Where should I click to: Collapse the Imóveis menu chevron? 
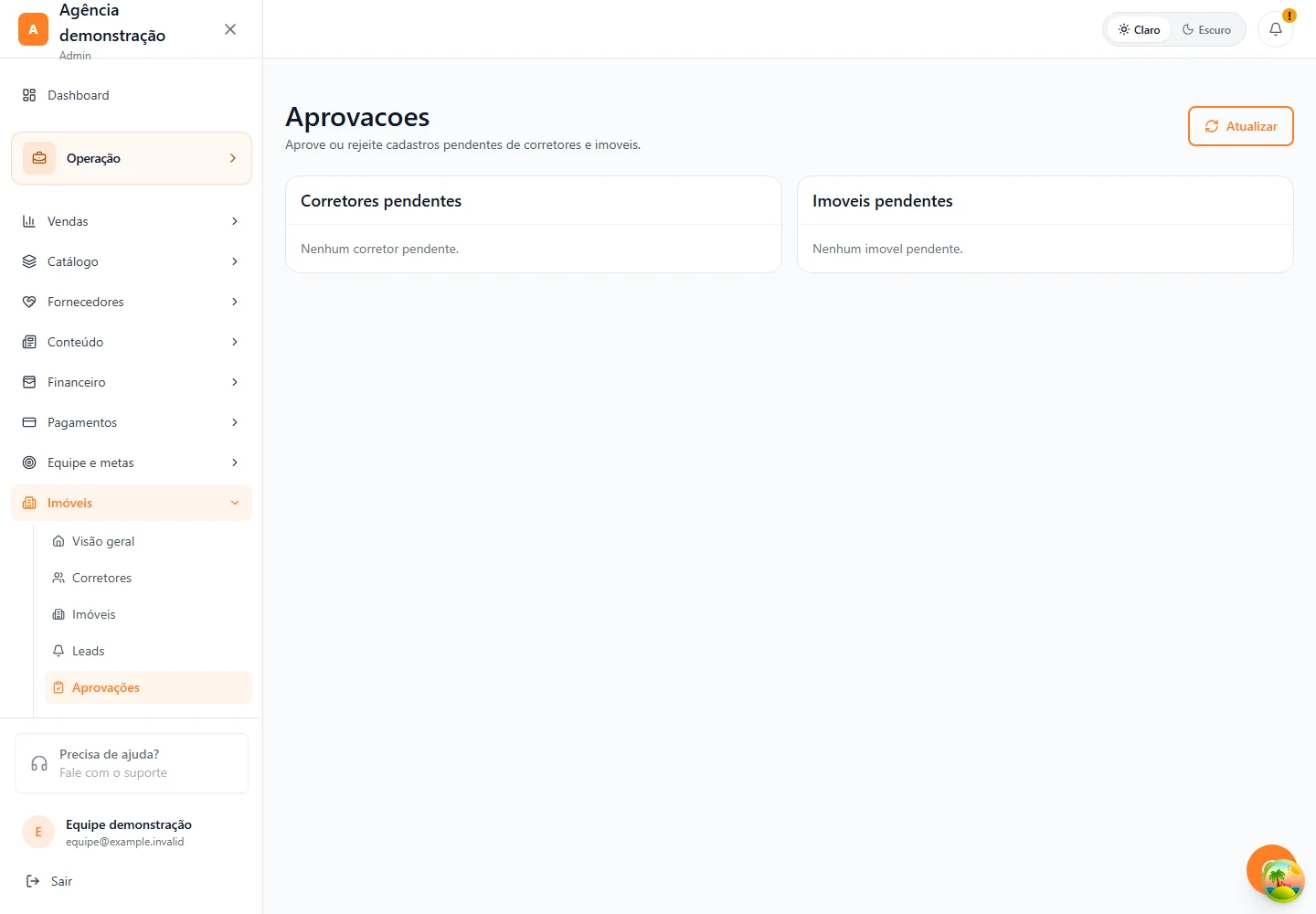(235, 503)
